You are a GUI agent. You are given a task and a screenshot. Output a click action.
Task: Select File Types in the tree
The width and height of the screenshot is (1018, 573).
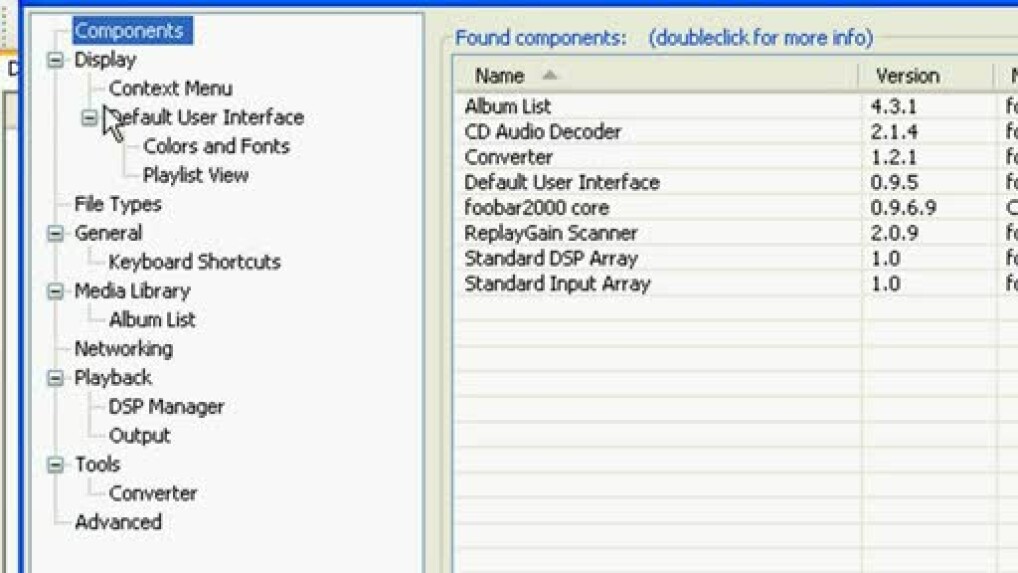coord(117,204)
